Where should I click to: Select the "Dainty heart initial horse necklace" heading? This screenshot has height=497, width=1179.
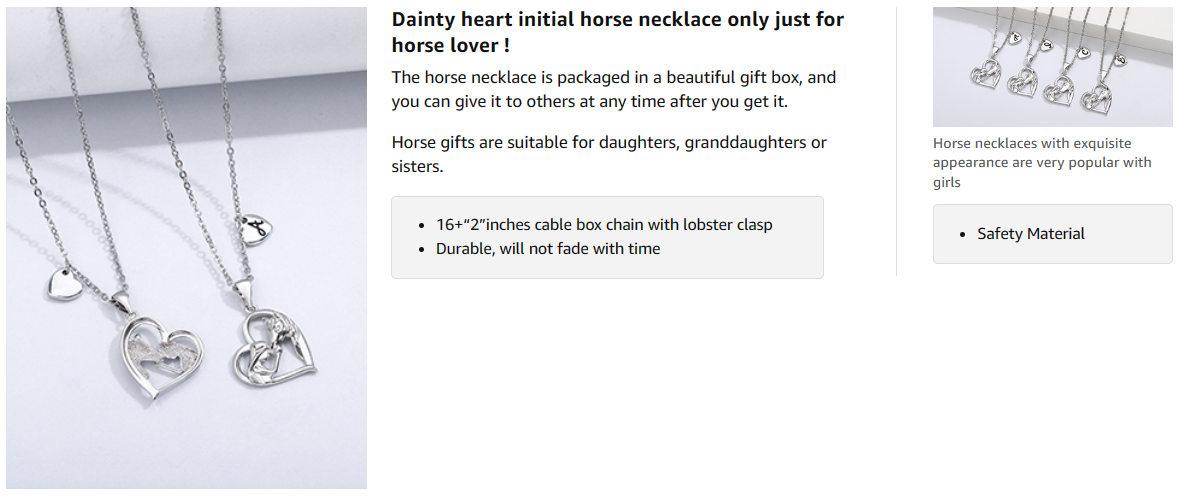point(617,32)
